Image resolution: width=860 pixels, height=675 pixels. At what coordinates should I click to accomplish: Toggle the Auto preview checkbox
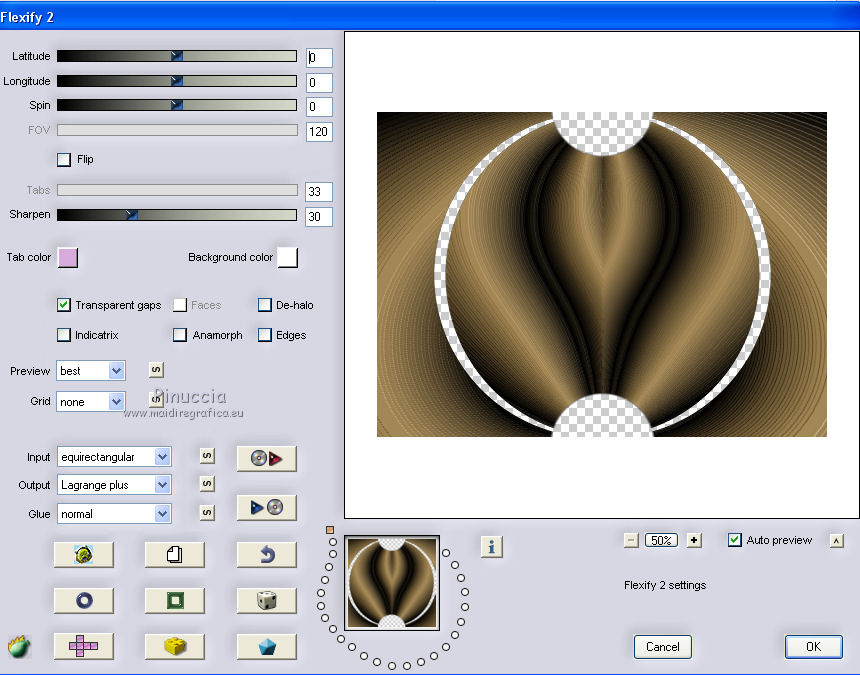(735, 540)
